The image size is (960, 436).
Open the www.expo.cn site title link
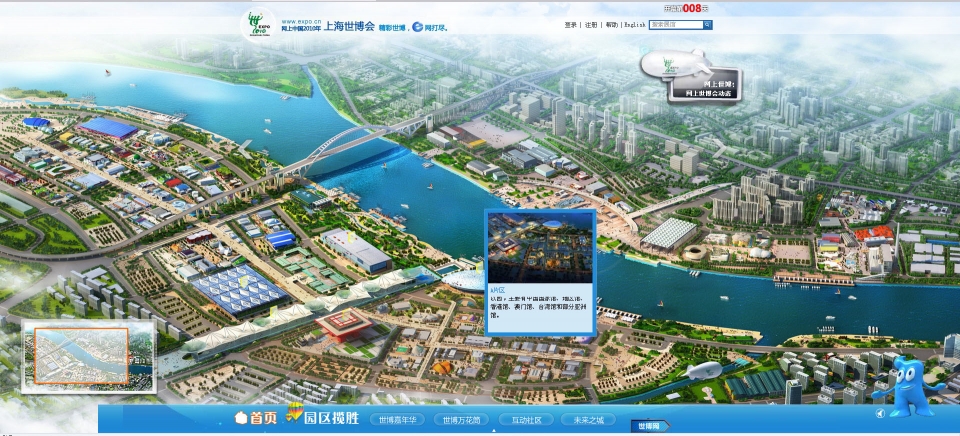pos(328,25)
